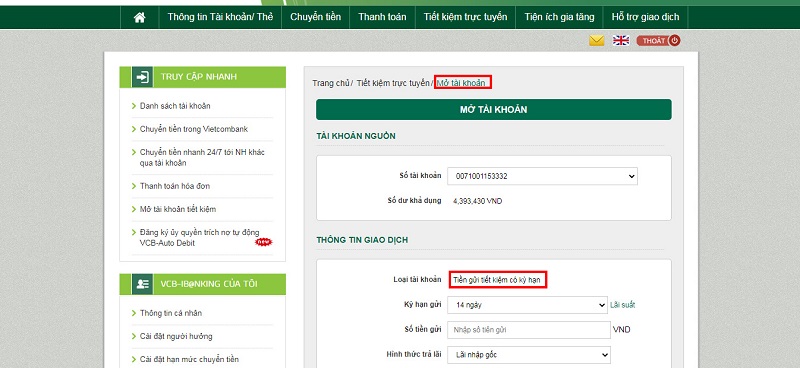Viewport: 800px width, 368px height.
Task: Expand the Số tài khoản dropdown
Action: pyautogui.click(x=542, y=176)
